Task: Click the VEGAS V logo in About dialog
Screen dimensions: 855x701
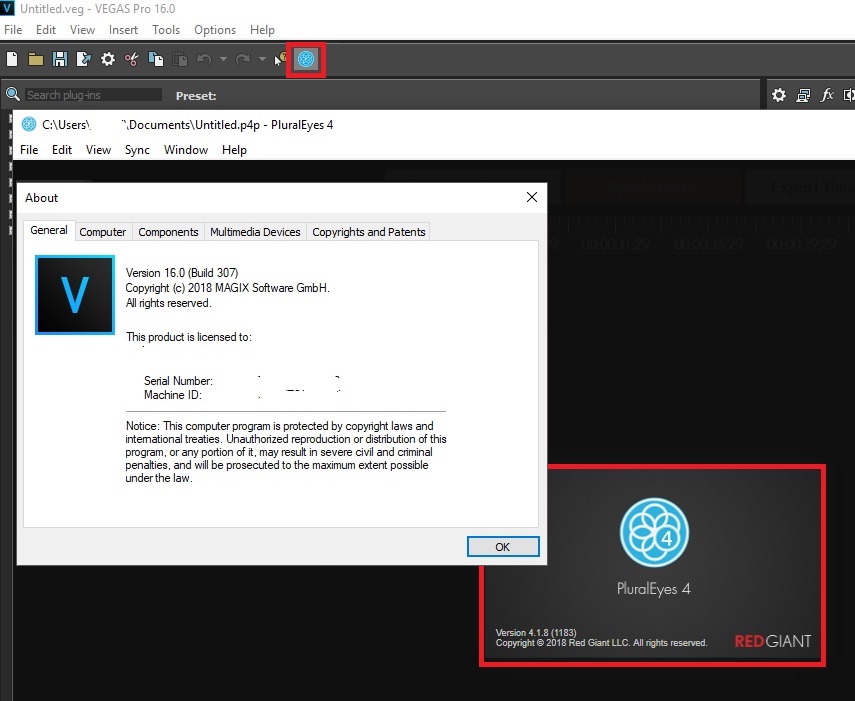Action: (75, 295)
